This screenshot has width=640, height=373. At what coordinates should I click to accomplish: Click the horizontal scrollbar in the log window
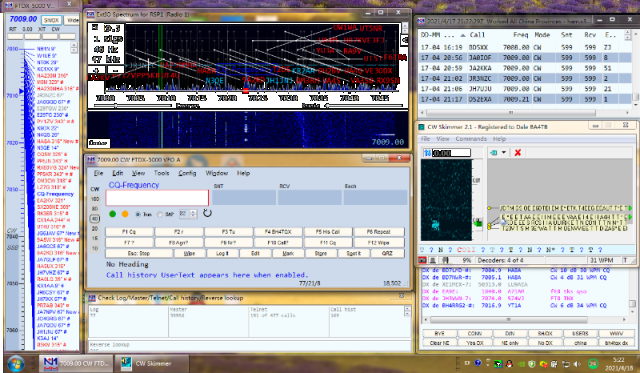[510, 113]
